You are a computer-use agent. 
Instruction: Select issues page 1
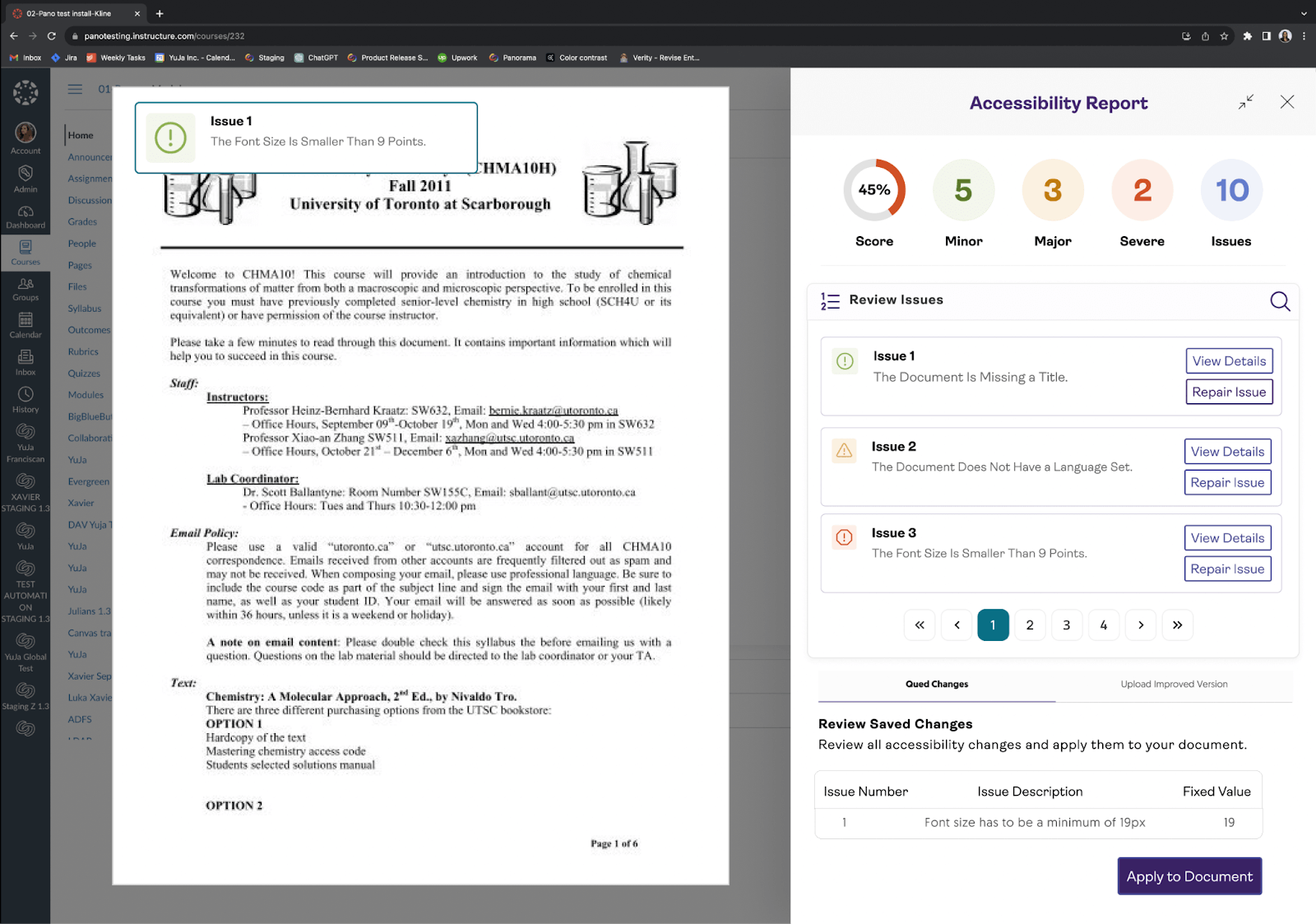pos(993,625)
